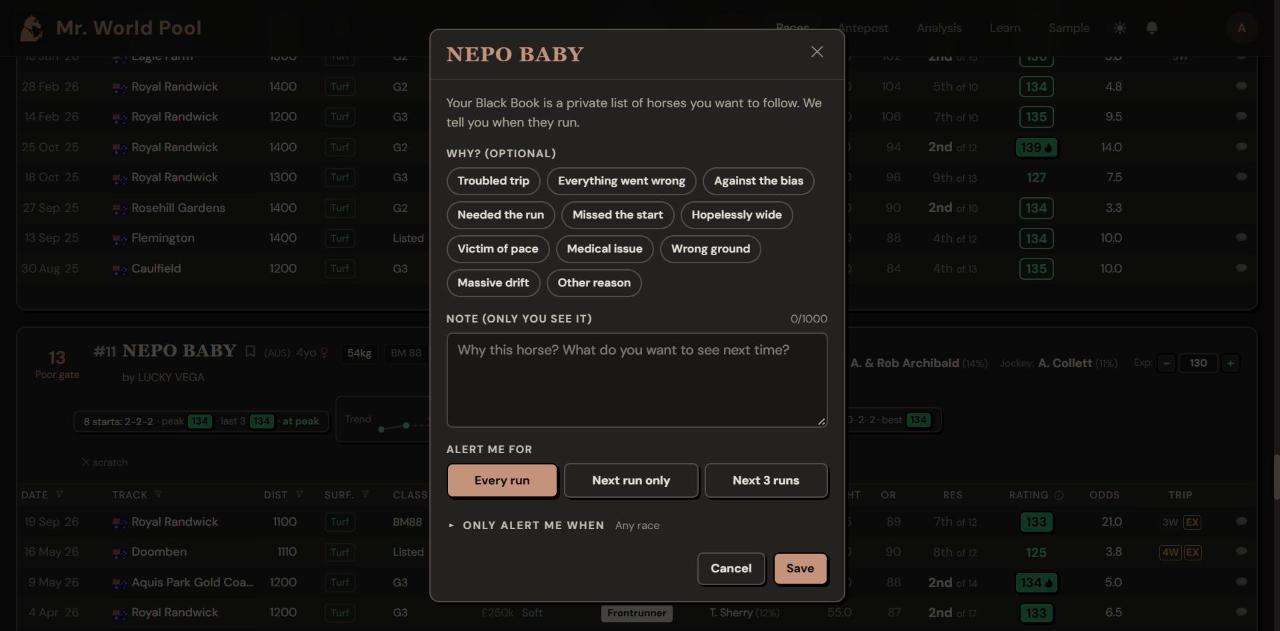
Task: Open the user avatar "A" menu
Action: click(1242, 28)
